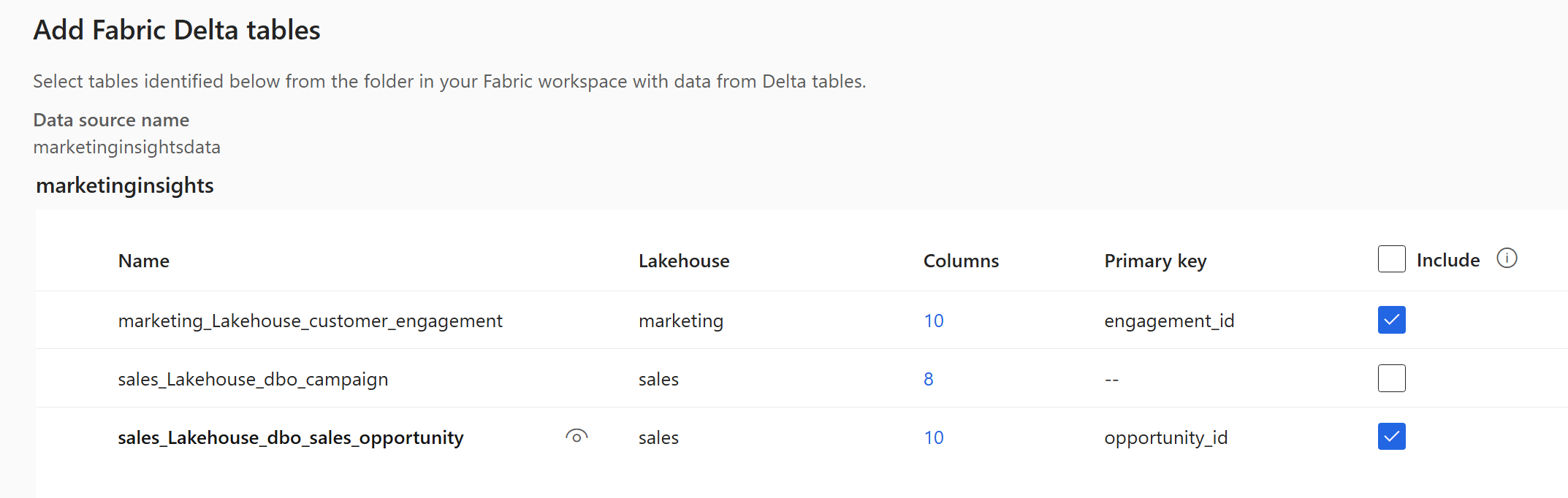Click the opportunity_id primary key cell
This screenshot has height=498, width=1568.
tap(1166, 437)
